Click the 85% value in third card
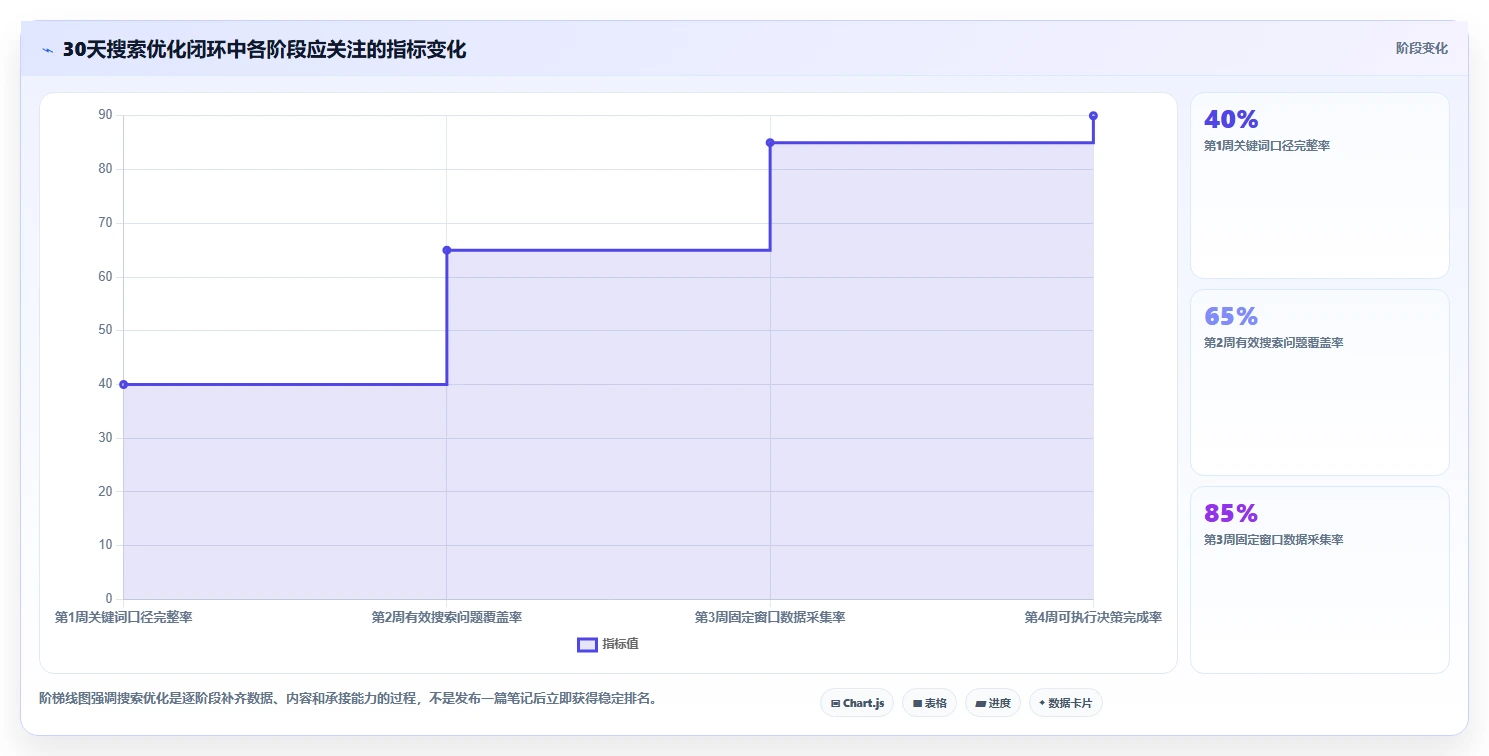This screenshot has width=1489, height=756. click(x=1231, y=513)
